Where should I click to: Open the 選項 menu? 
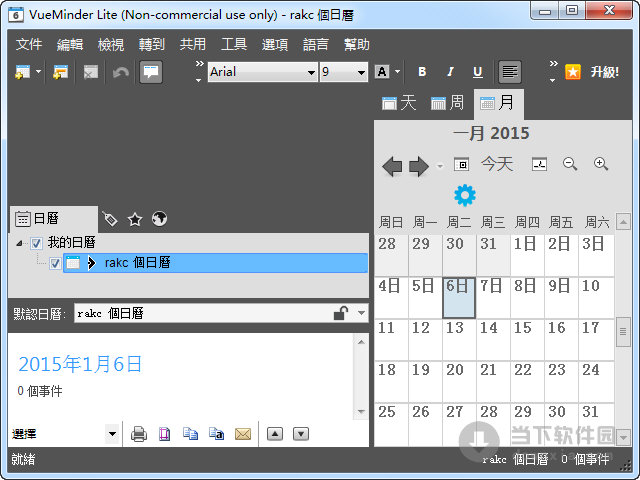(x=275, y=44)
